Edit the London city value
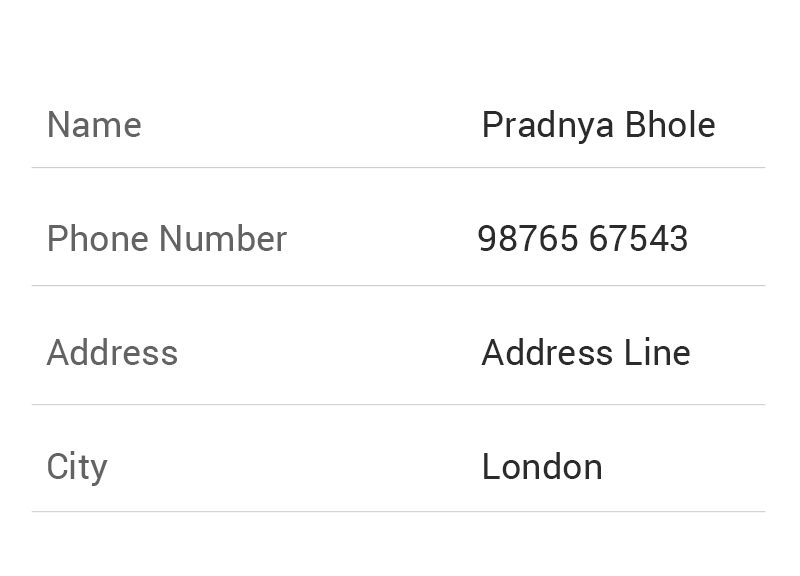 [x=542, y=466]
